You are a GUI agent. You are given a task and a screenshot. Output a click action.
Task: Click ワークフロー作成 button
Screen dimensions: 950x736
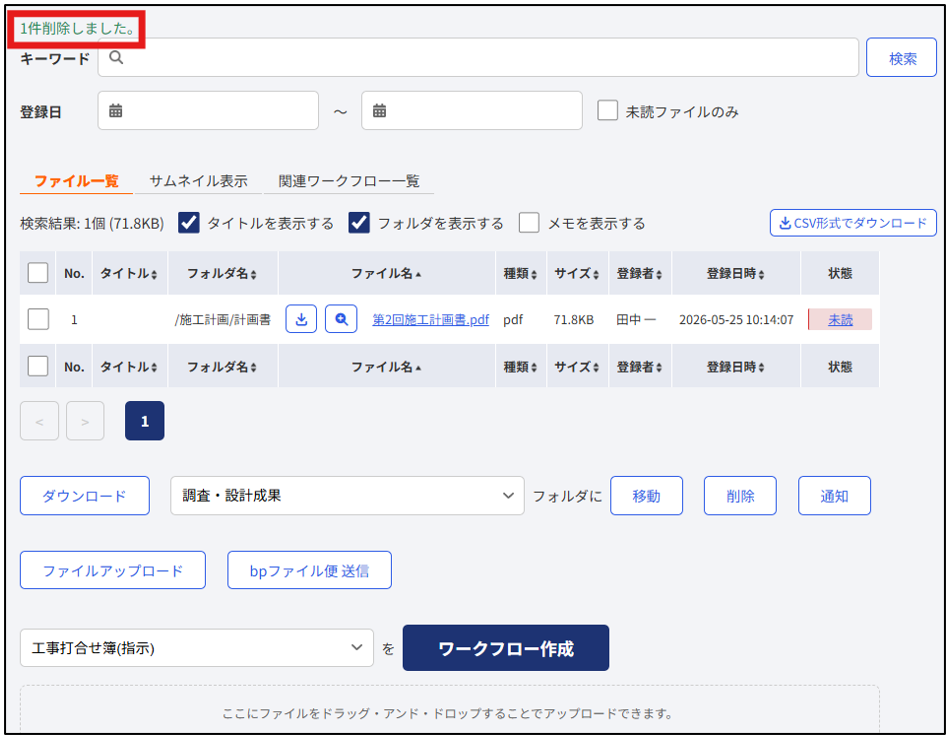click(x=506, y=648)
